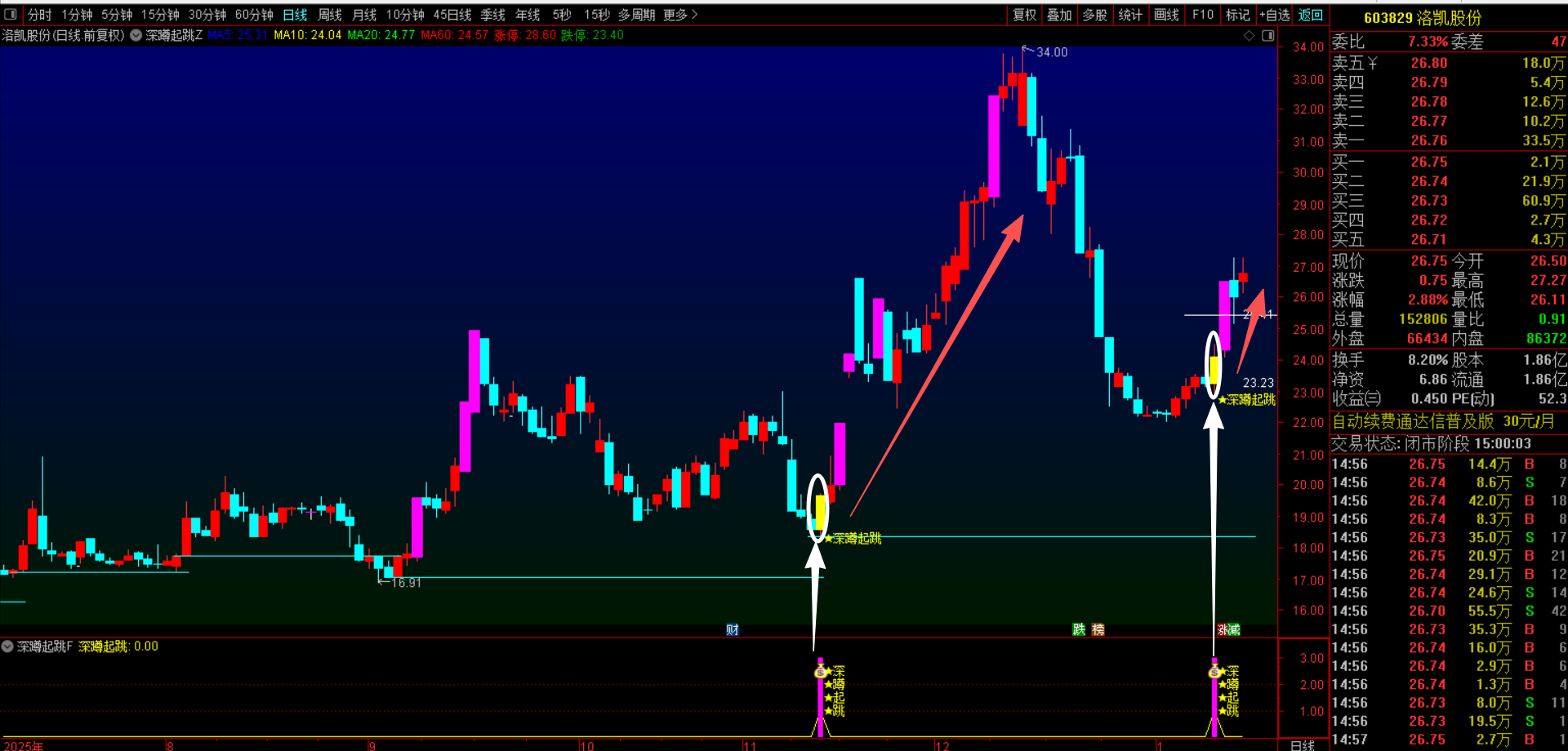Click the 减 marker icon
The image size is (1568, 751).
(1234, 629)
